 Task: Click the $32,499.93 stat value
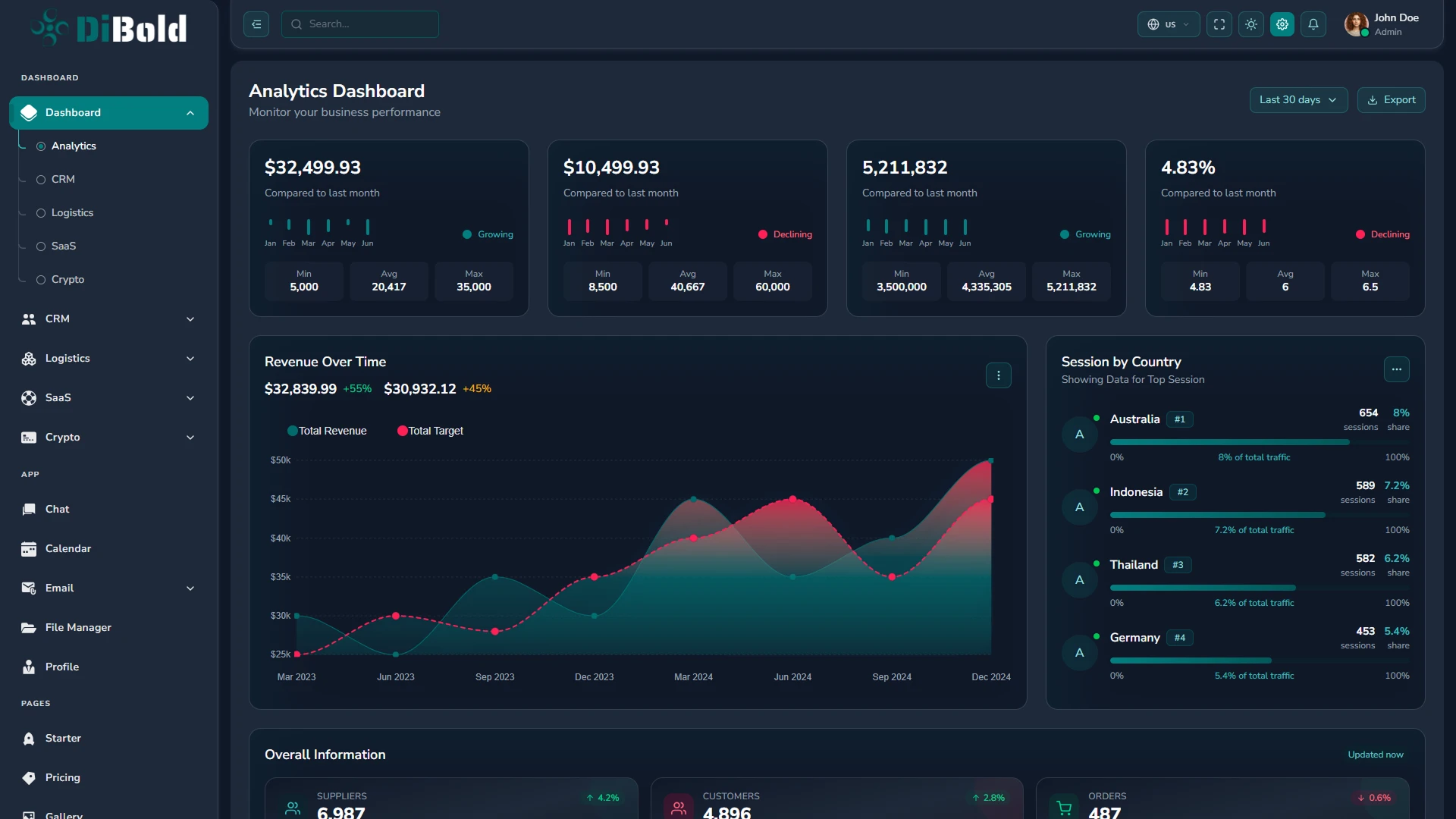click(312, 168)
